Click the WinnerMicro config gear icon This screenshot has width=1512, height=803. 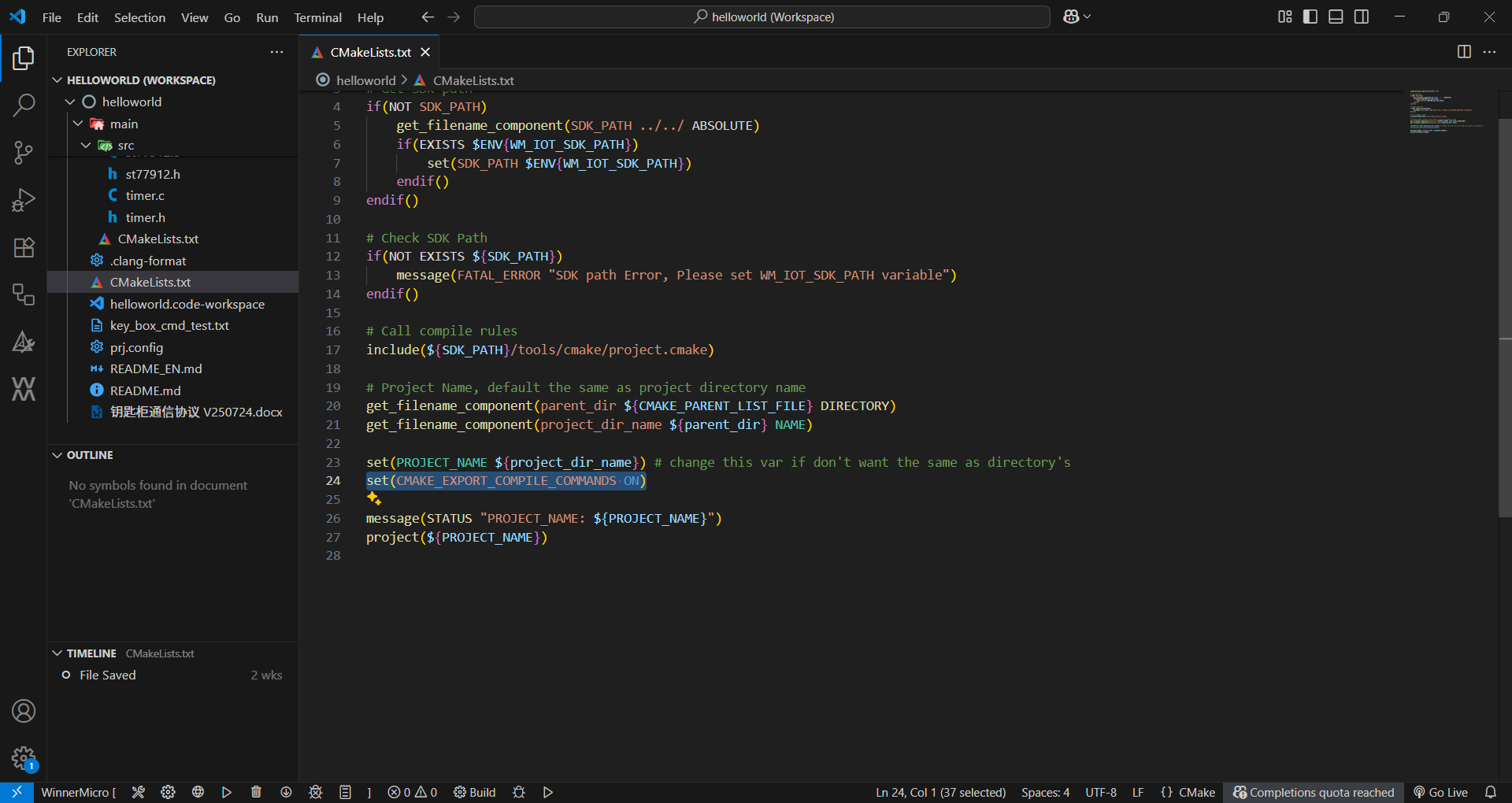tap(168, 792)
